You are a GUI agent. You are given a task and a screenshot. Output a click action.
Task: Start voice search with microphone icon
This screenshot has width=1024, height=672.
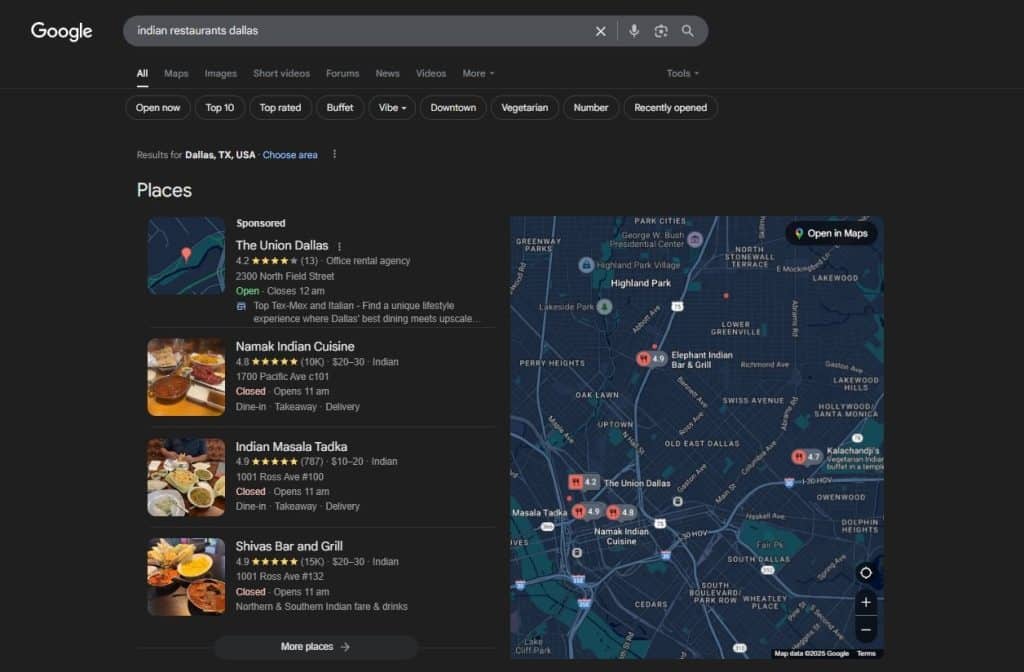coord(633,31)
